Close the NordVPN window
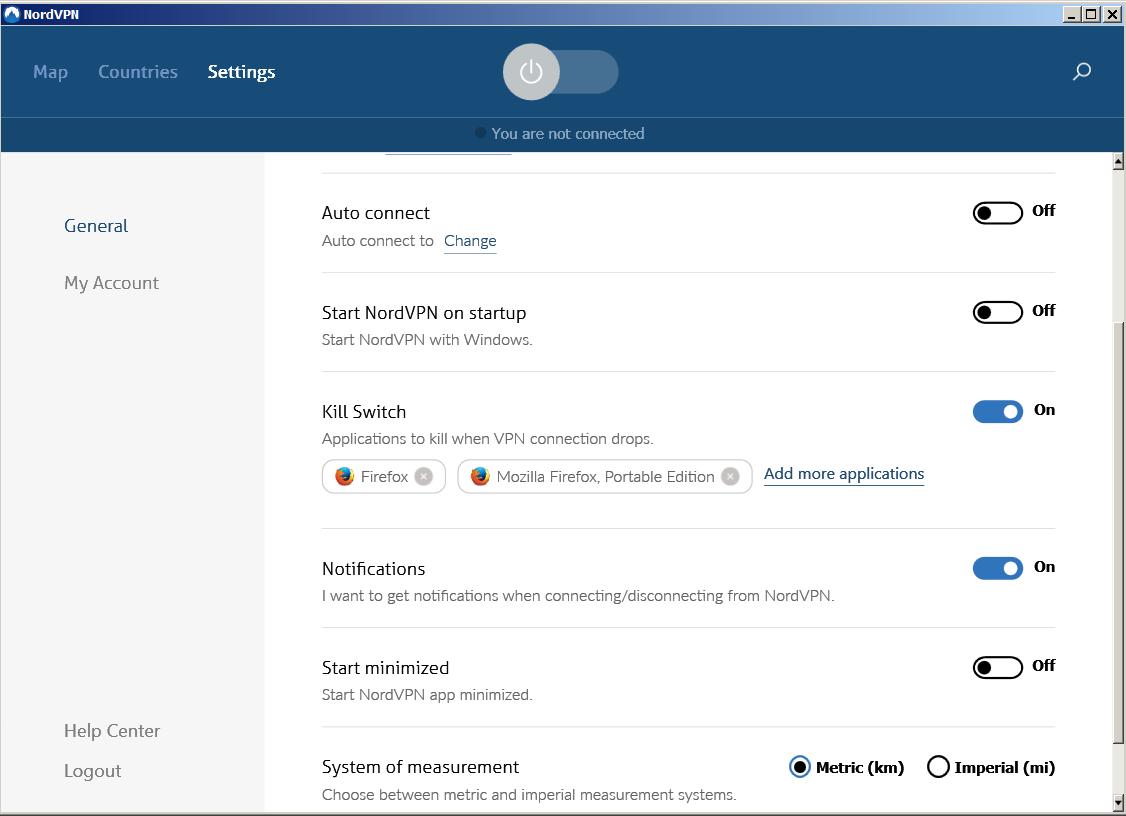 click(1112, 14)
